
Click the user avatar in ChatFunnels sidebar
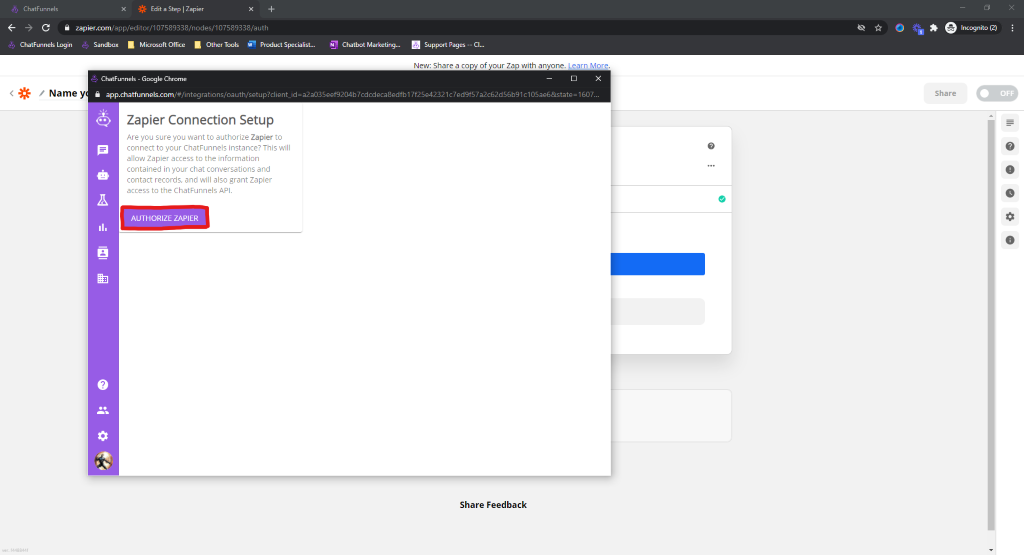click(103, 461)
